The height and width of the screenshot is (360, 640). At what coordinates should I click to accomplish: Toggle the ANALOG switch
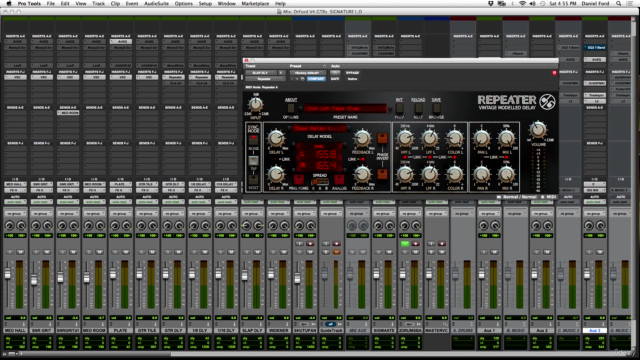tap(339, 179)
